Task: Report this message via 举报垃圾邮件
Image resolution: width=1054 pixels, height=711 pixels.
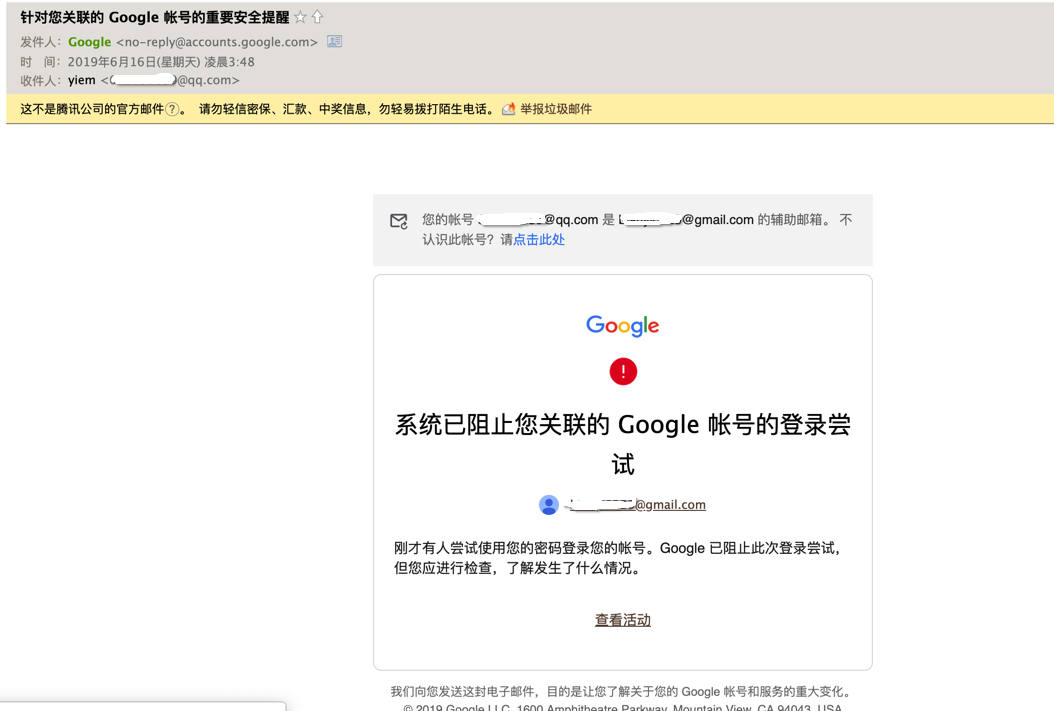Action: coord(555,109)
